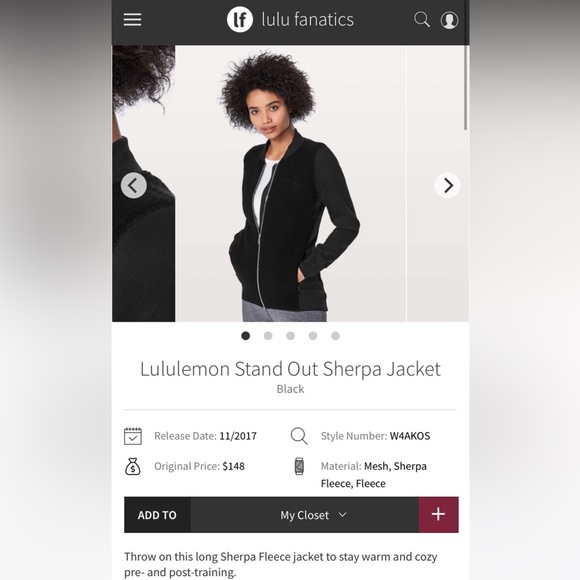
Task: Advance to the next product image
Action: 447,185
